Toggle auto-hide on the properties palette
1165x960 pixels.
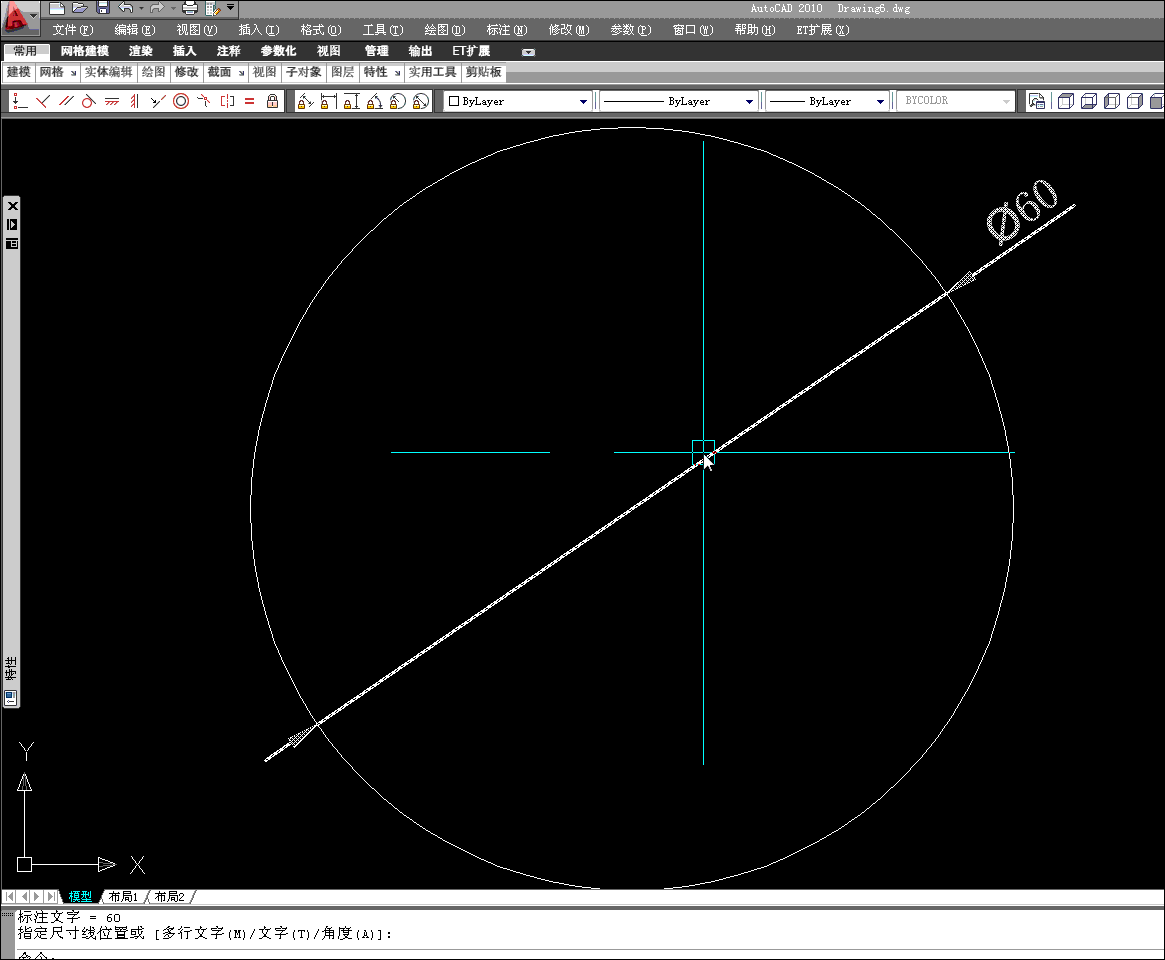(12, 224)
